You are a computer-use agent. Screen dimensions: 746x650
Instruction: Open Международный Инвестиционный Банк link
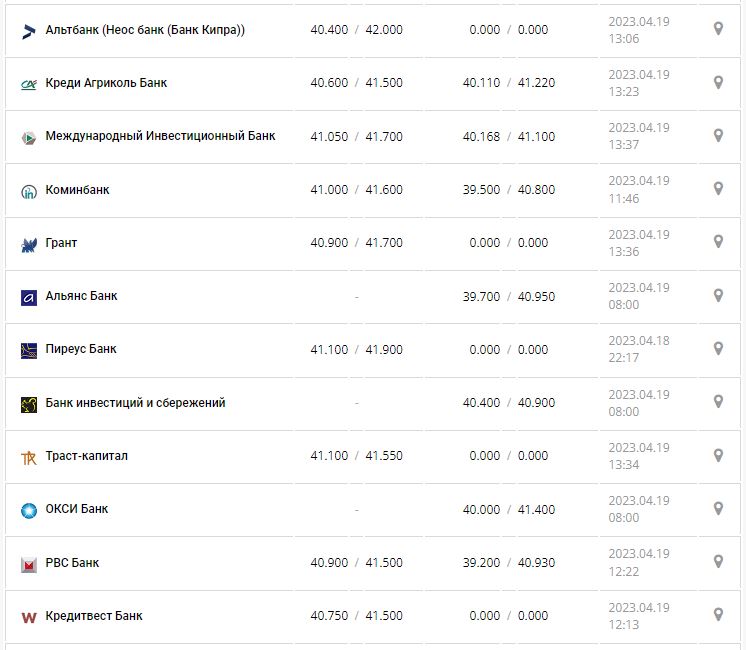160,136
